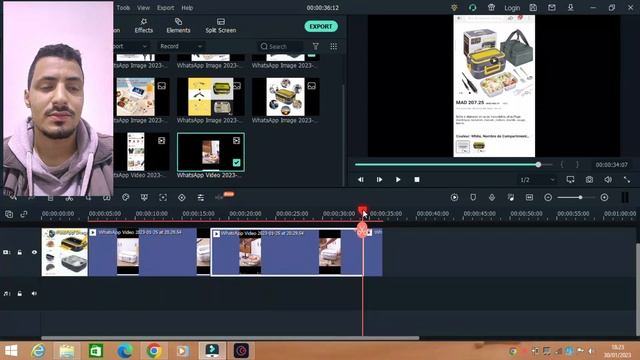Hide video track 1 with eye icon
The image size is (640, 360).
pos(34,252)
